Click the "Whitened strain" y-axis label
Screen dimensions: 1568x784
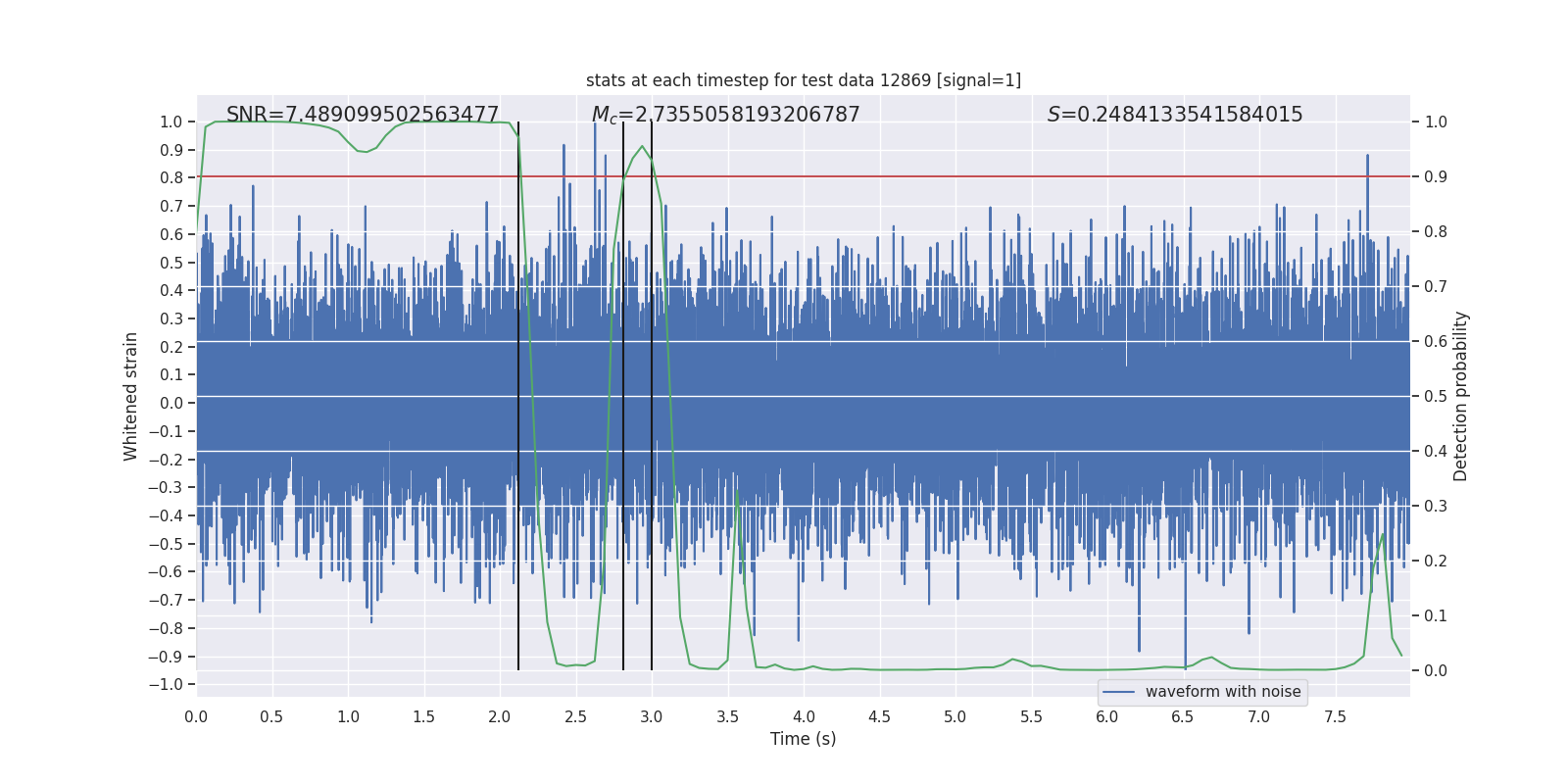(131, 396)
